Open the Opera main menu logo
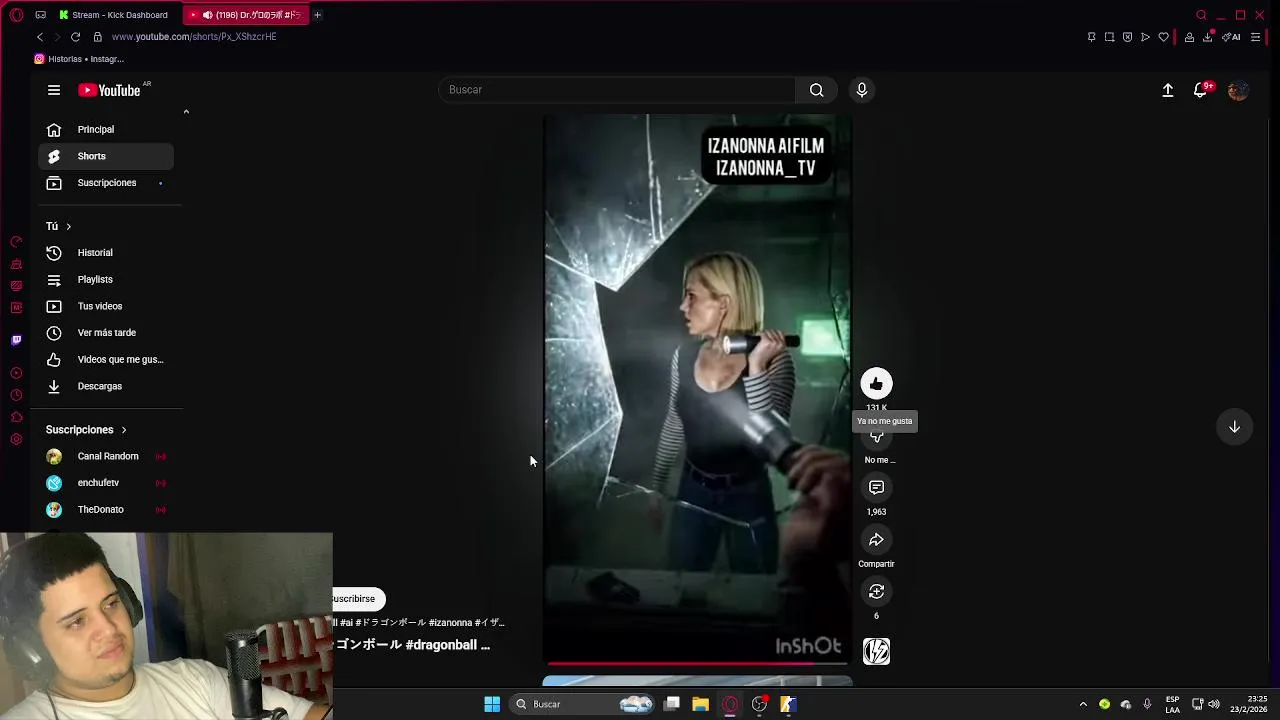Viewport: 1280px width, 720px height. 16,15
